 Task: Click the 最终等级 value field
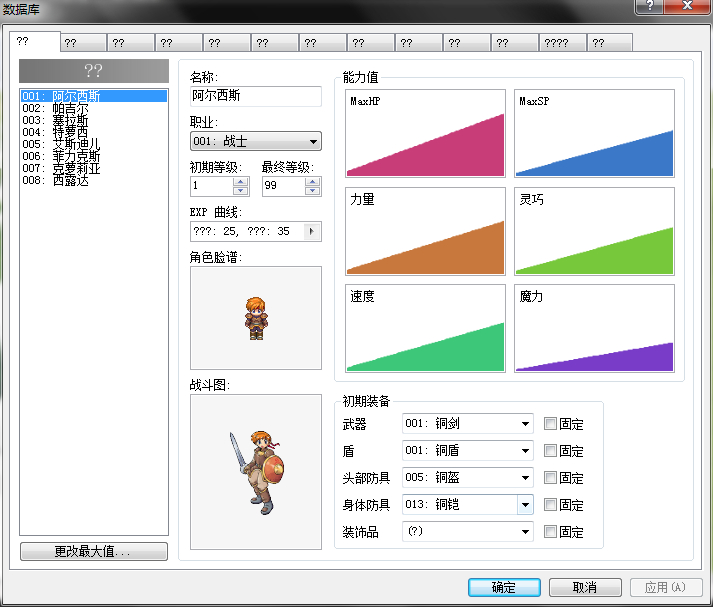[x=284, y=186]
